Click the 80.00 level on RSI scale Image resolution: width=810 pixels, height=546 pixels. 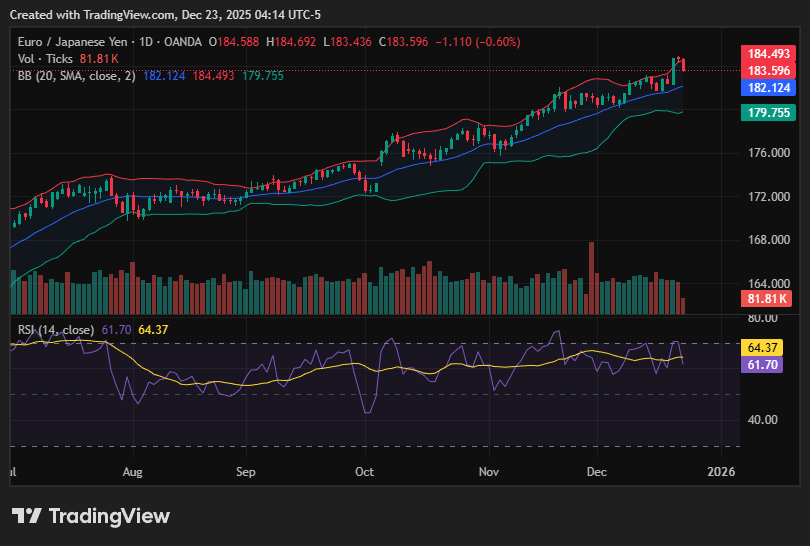(x=762, y=318)
